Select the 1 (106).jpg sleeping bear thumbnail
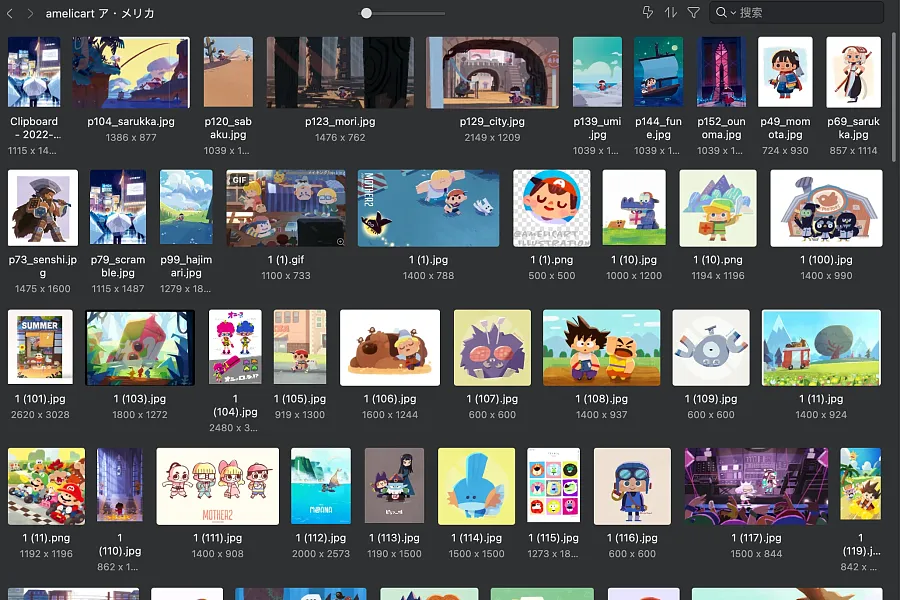This screenshot has width=900, height=600. [390, 347]
